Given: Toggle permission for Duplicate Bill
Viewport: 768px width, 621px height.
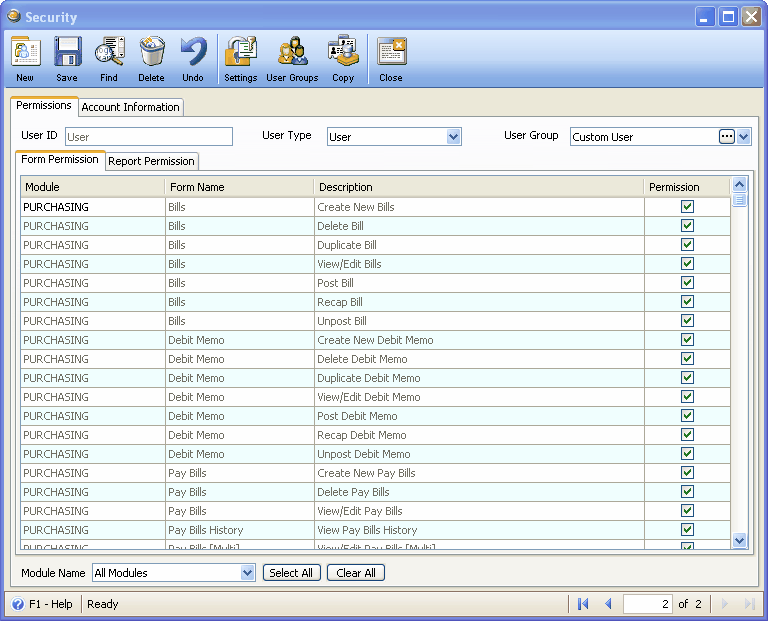Looking at the screenshot, I should (687, 245).
